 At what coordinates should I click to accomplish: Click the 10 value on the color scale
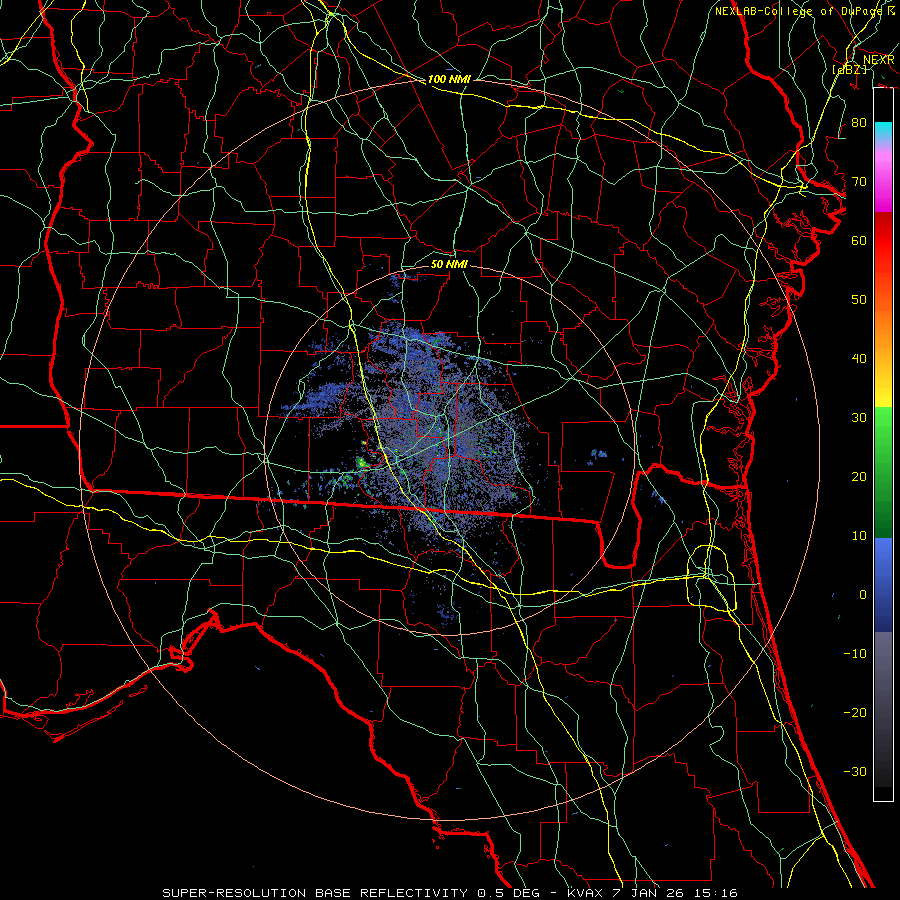859,536
